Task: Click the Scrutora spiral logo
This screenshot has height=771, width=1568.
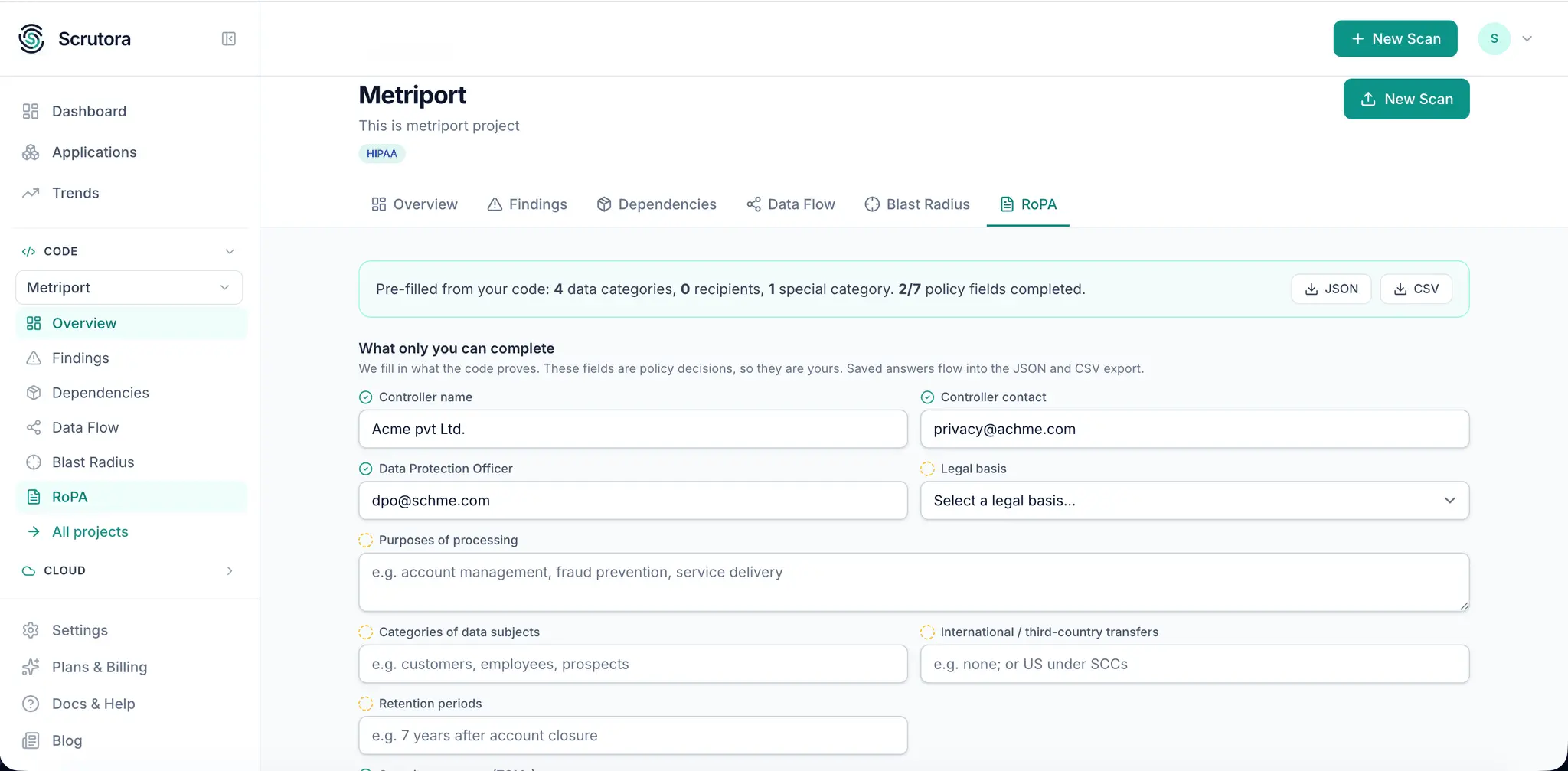Action: (31, 38)
